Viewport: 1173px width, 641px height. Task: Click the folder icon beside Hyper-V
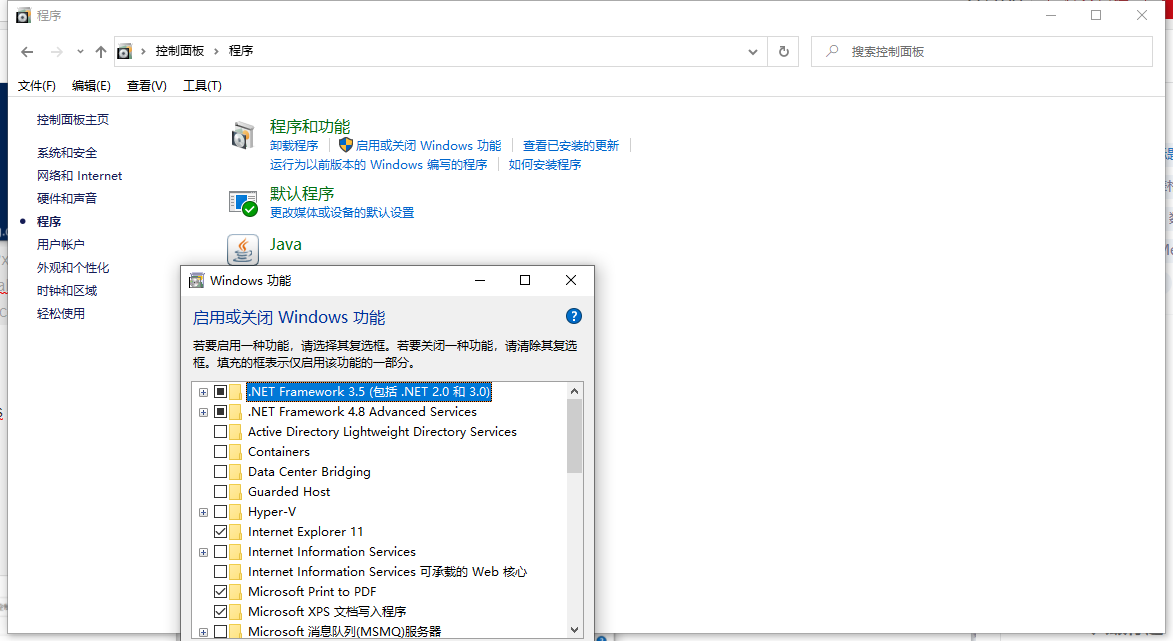pyautogui.click(x=236, y=512)
